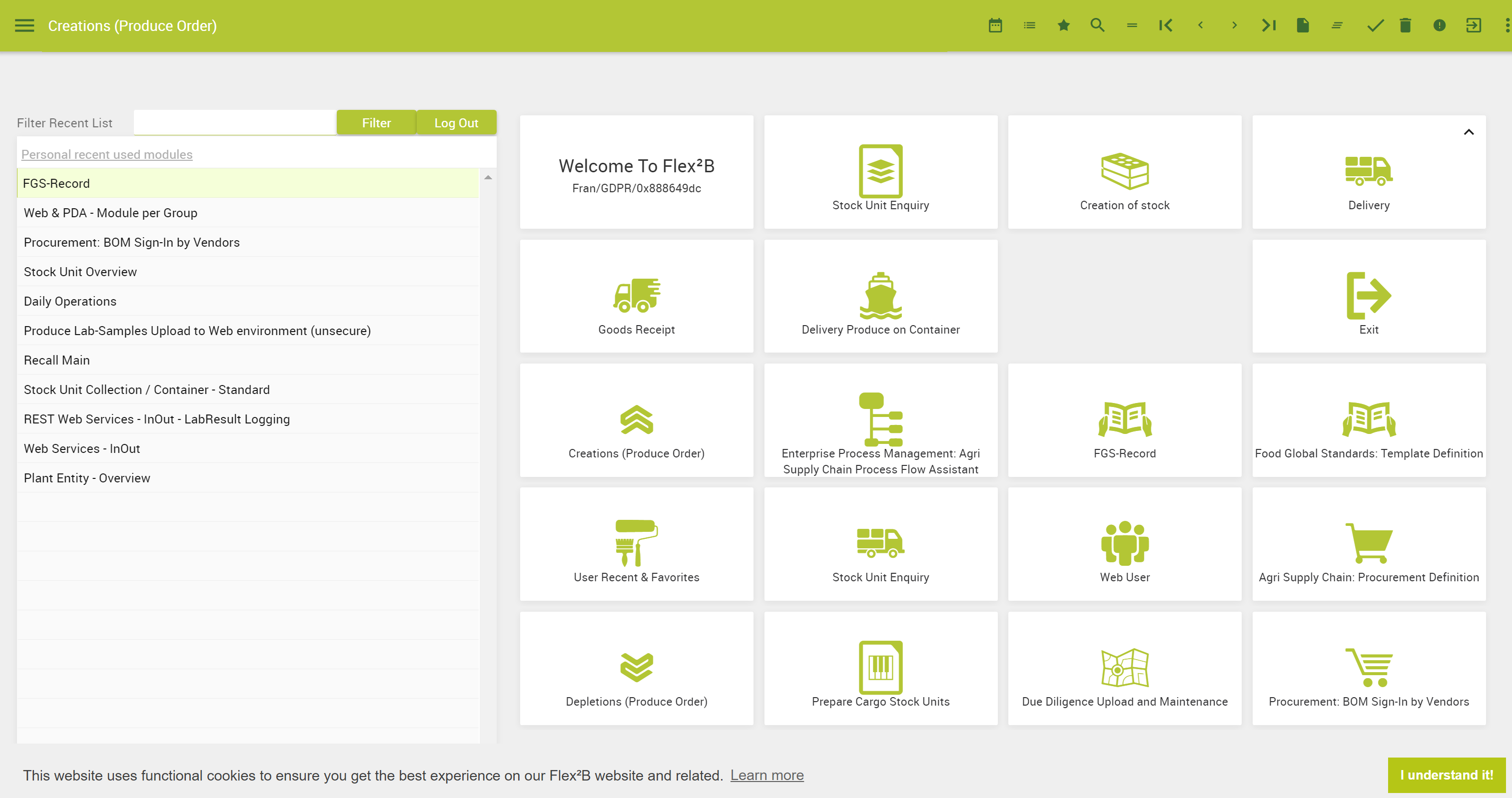Click the Exit tile
Screen dimensions: 1512x798
coord(1369,296)
